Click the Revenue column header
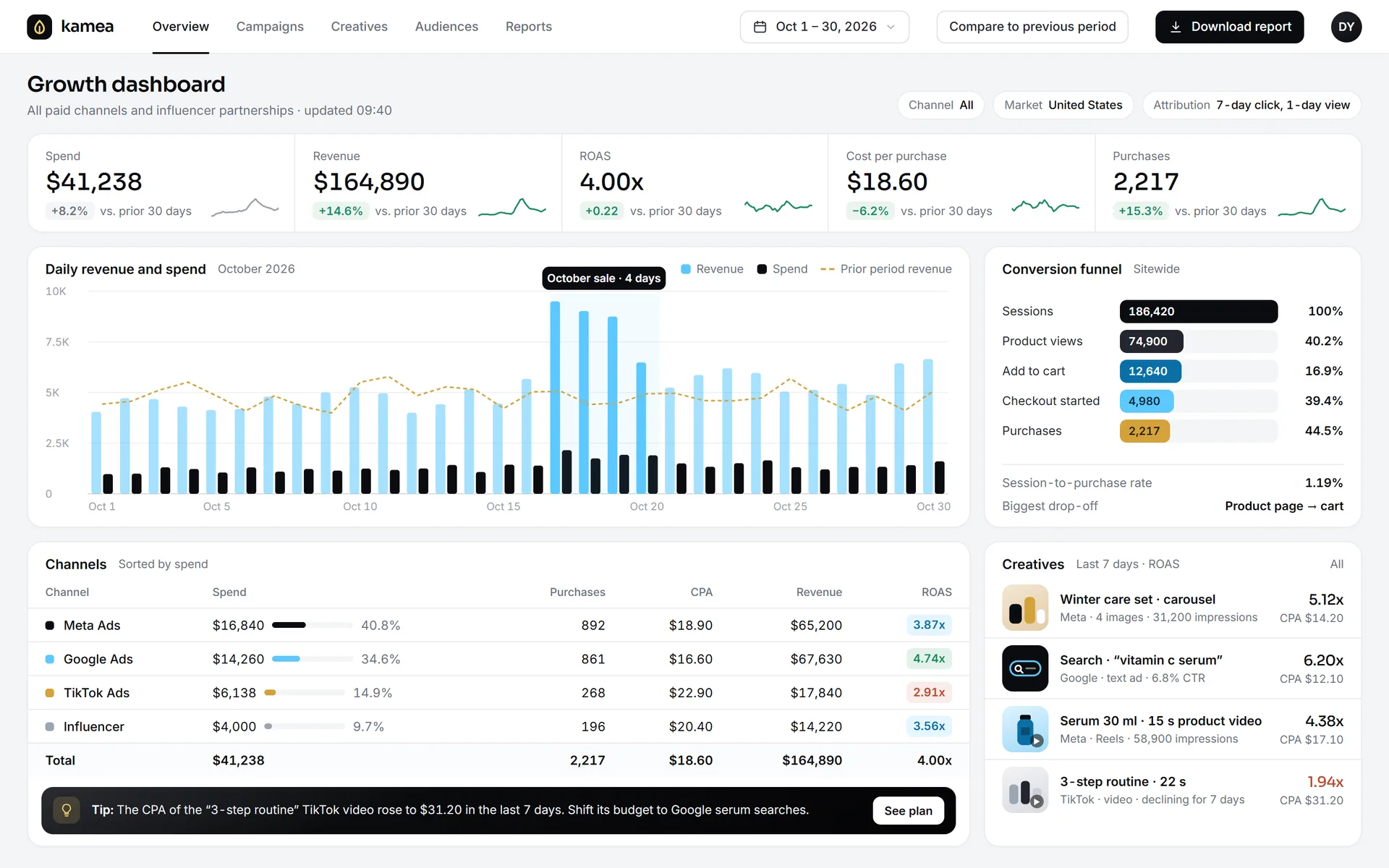The height and width of the screenshot is (868, 1389). [x=819, y=592]
